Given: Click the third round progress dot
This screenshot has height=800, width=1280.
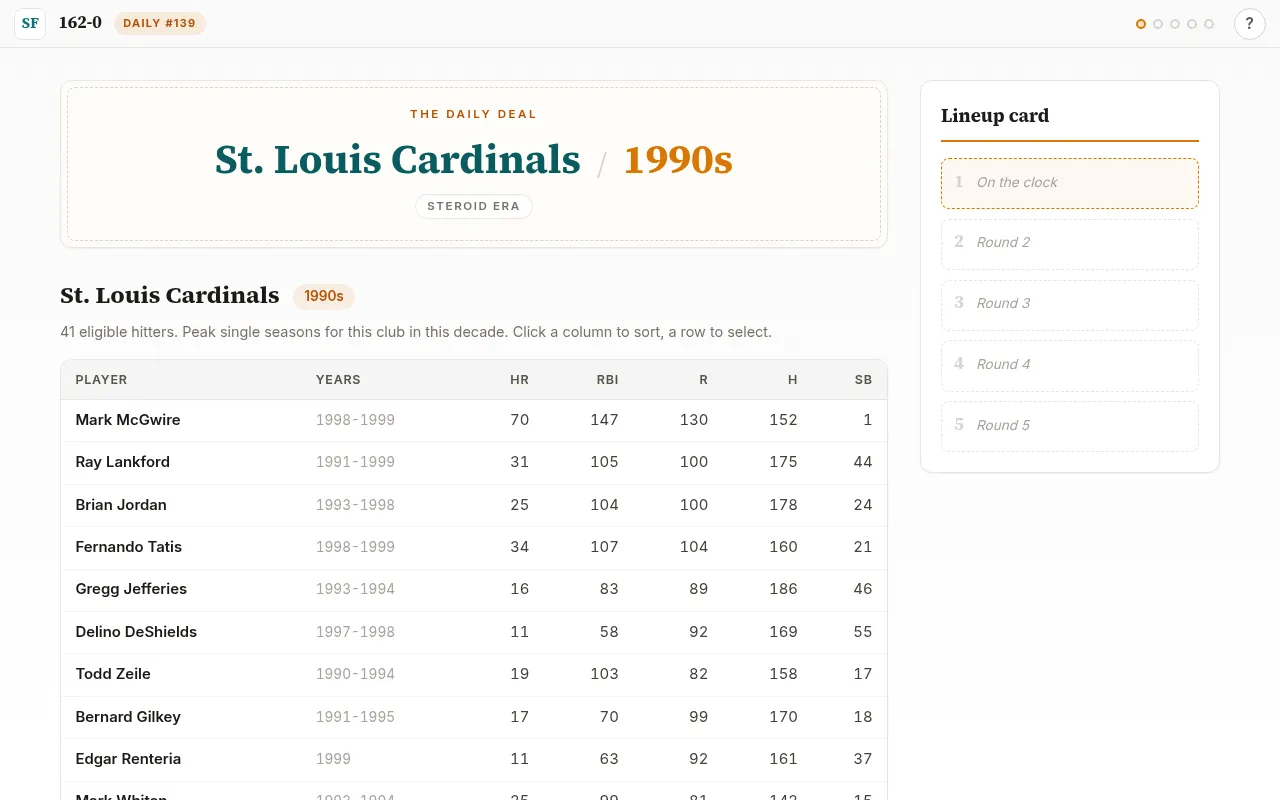Looking at the screenshot, I should tap(1175, 24).
